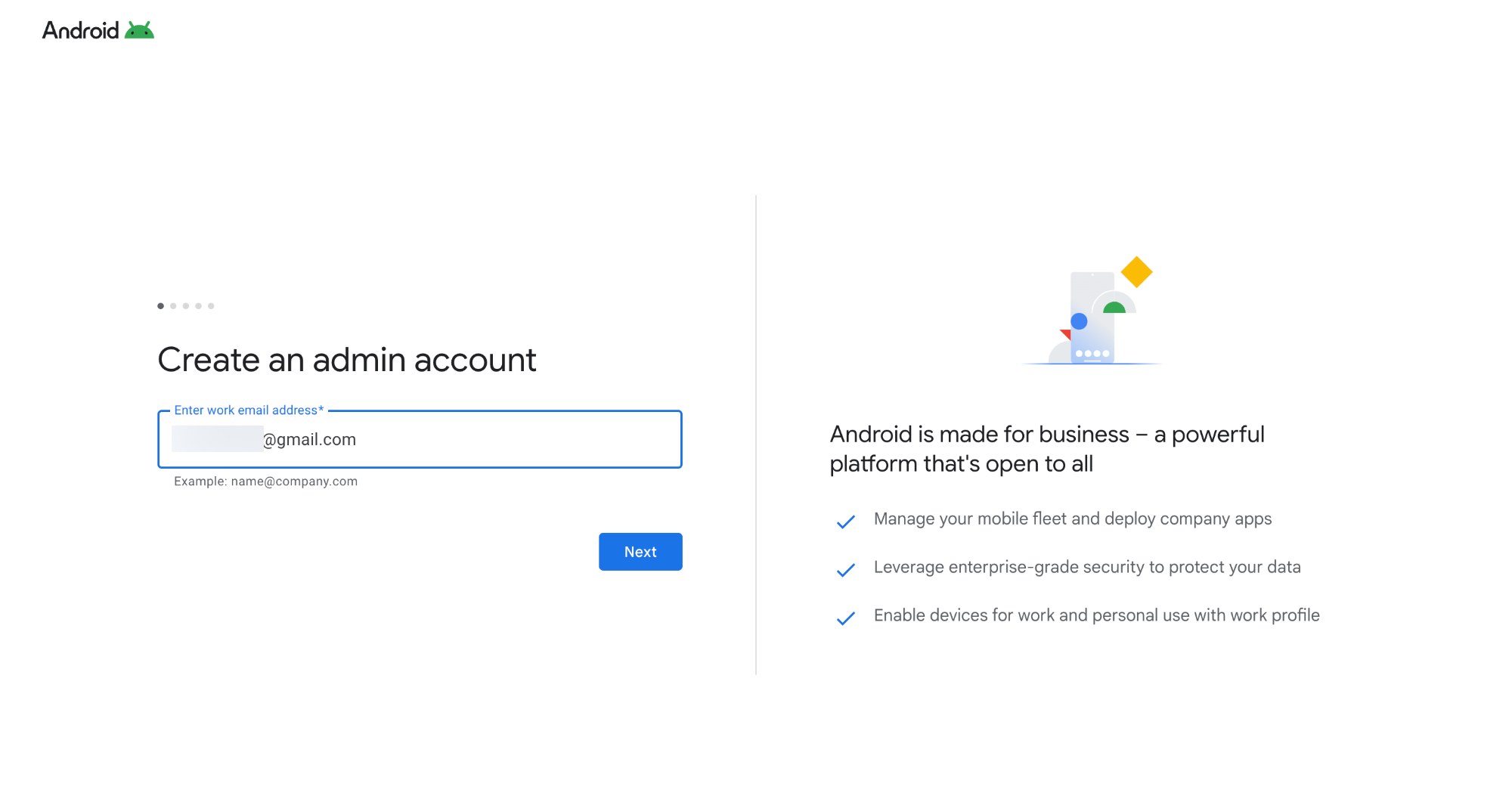
Task: Click the Android wordmark logo
Action: [81, 30]
